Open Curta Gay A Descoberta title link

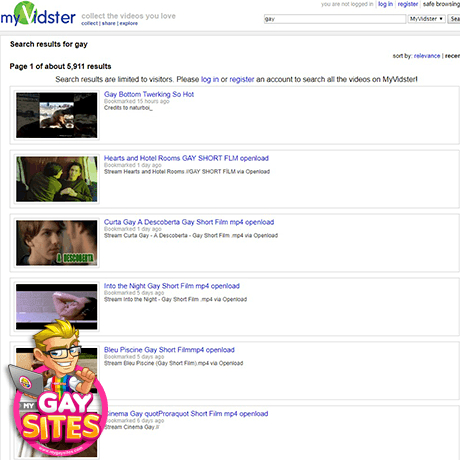coord(189,222)
